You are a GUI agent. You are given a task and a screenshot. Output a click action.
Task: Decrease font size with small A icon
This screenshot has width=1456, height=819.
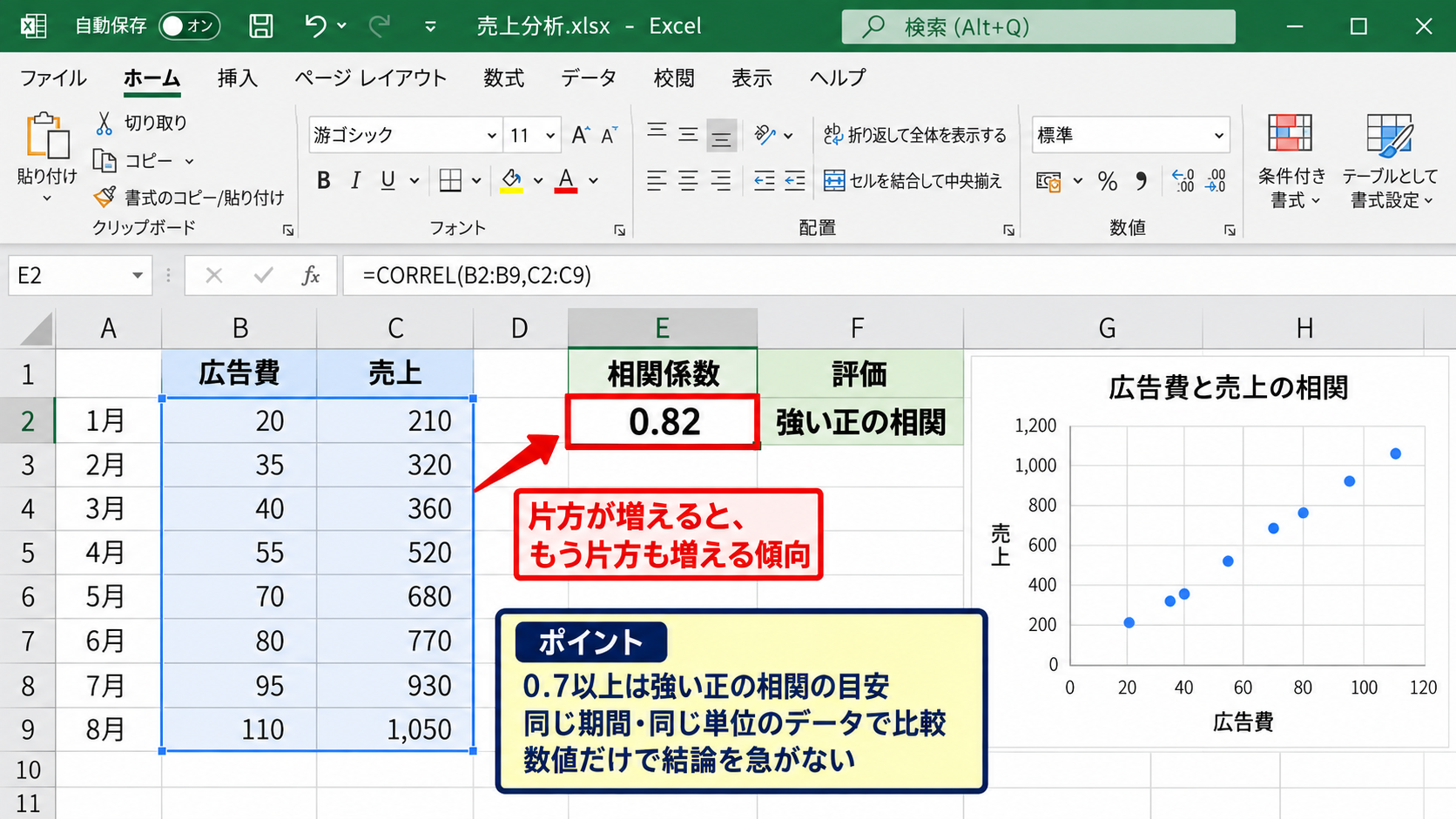pos(609,135)
